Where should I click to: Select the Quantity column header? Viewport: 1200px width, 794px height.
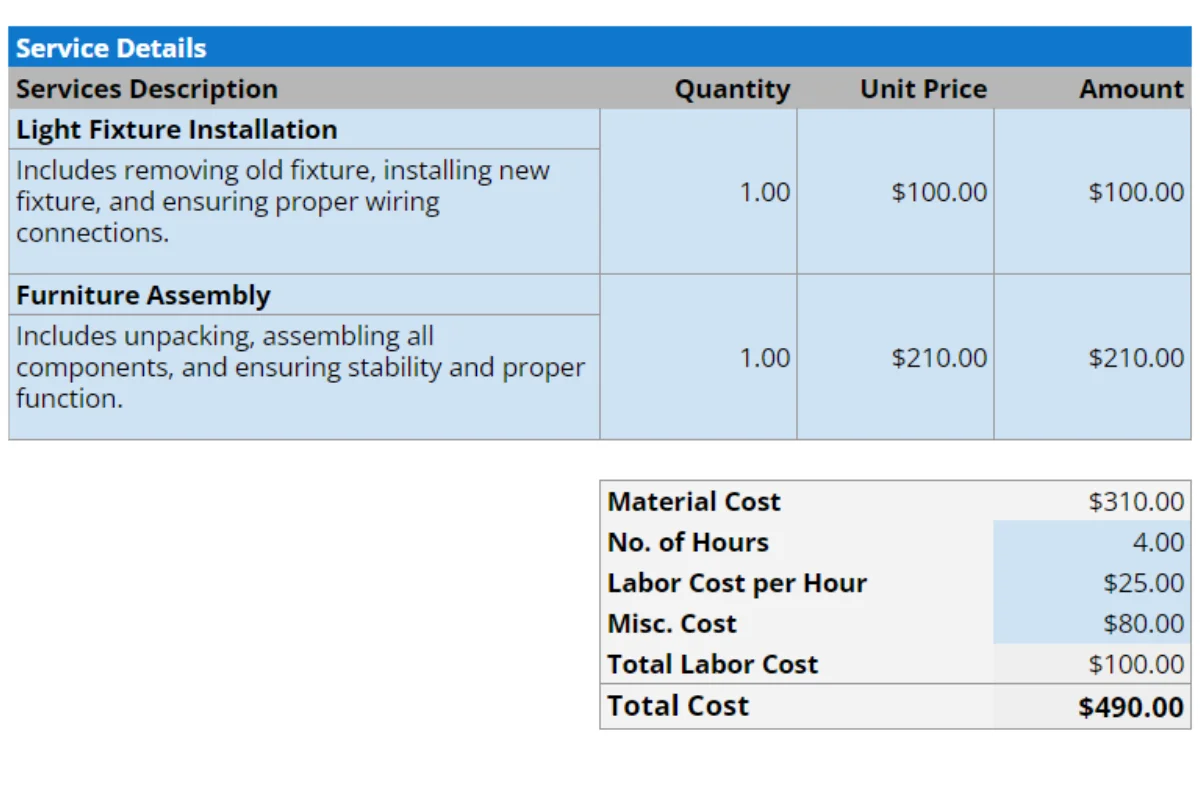[732, 89]
